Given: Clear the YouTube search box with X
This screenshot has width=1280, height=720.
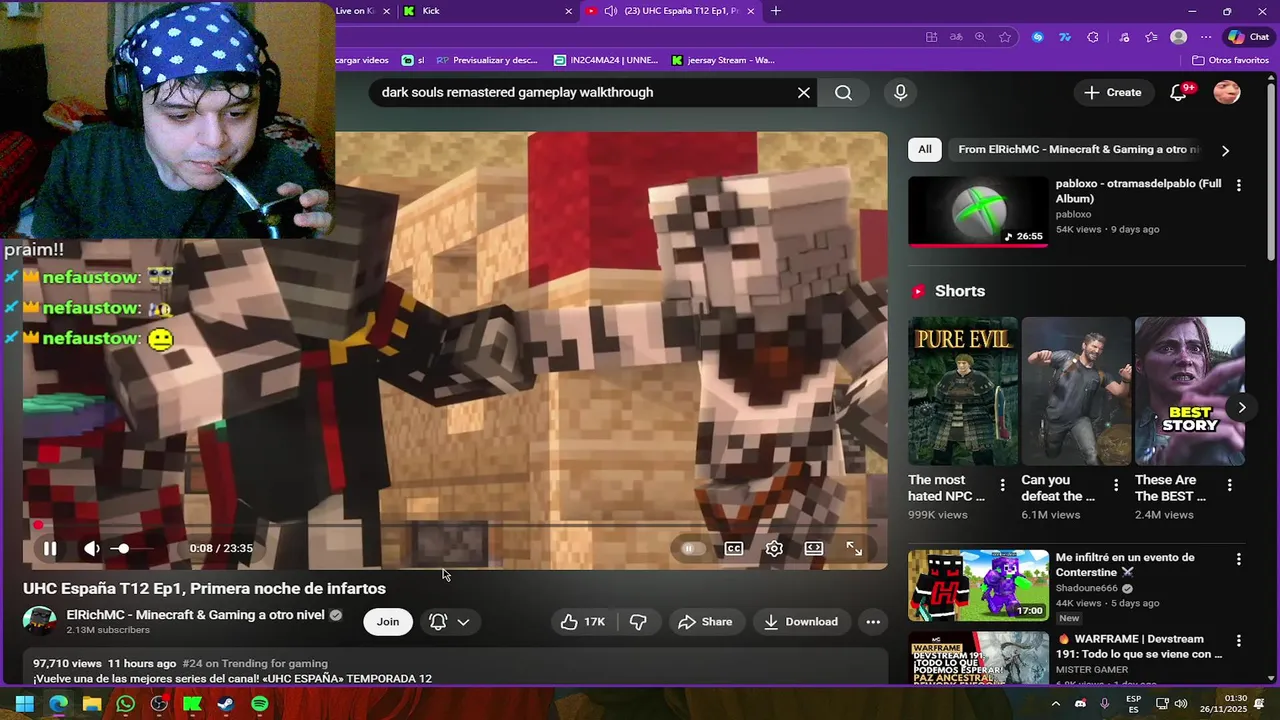Looking at the screenshot, I should click(x=804, y=92).
